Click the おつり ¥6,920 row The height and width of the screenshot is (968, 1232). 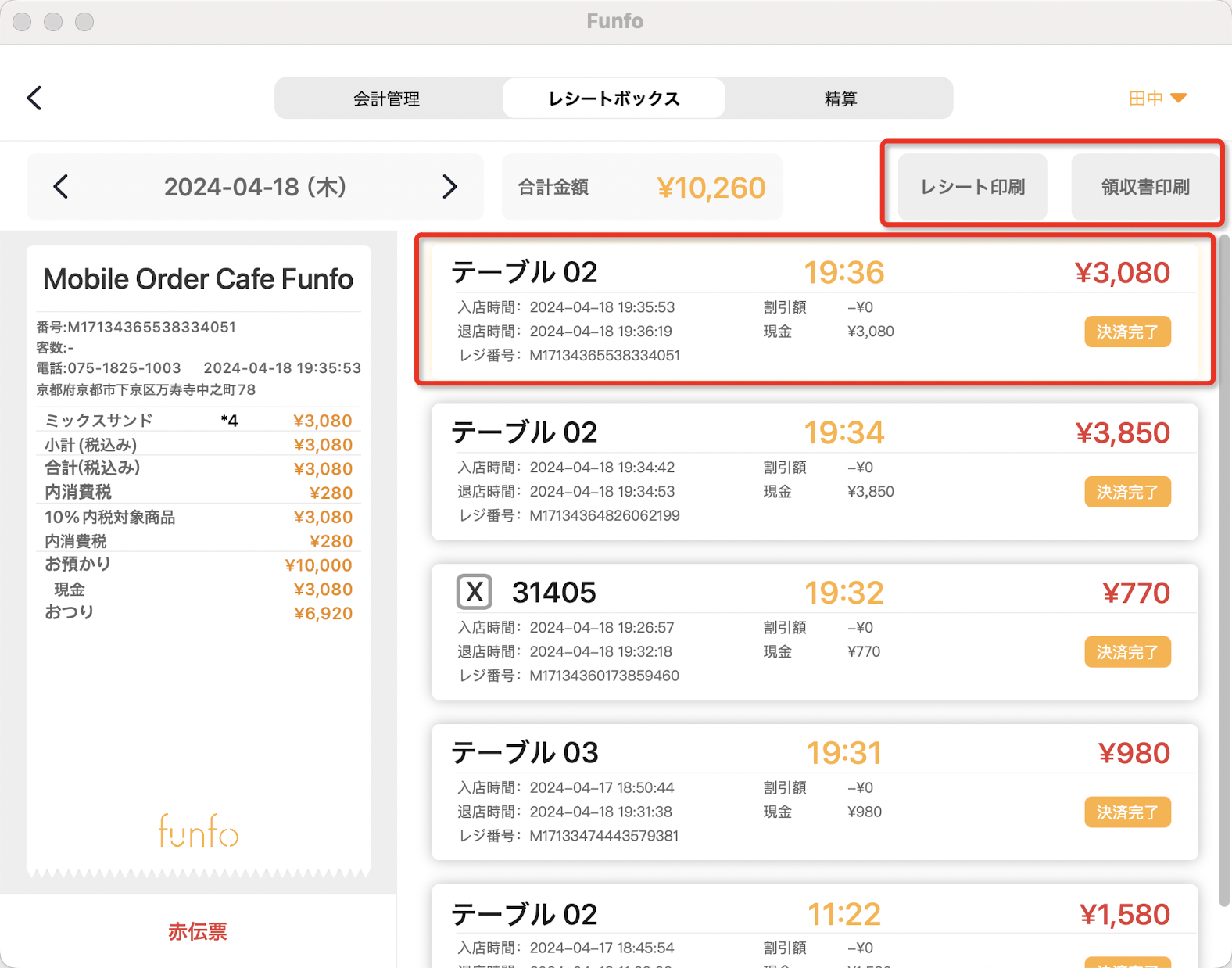pyautogui.click(x=199, y=613)
